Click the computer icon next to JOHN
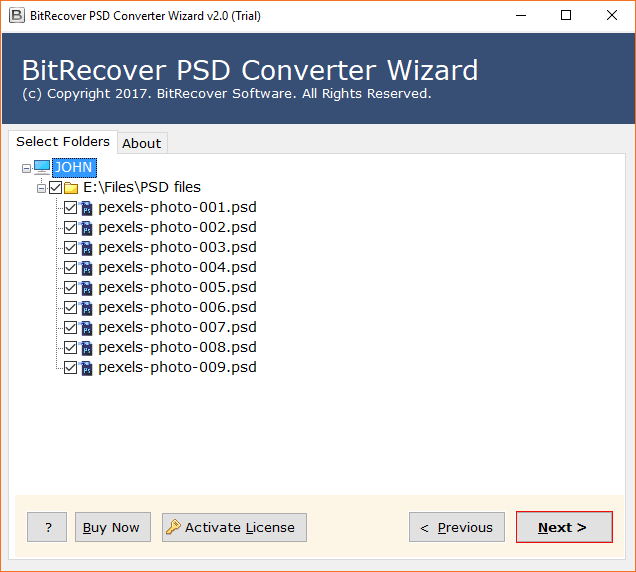Screen dimensions: 636x572 pyautogui.click(x=42, y=168)
